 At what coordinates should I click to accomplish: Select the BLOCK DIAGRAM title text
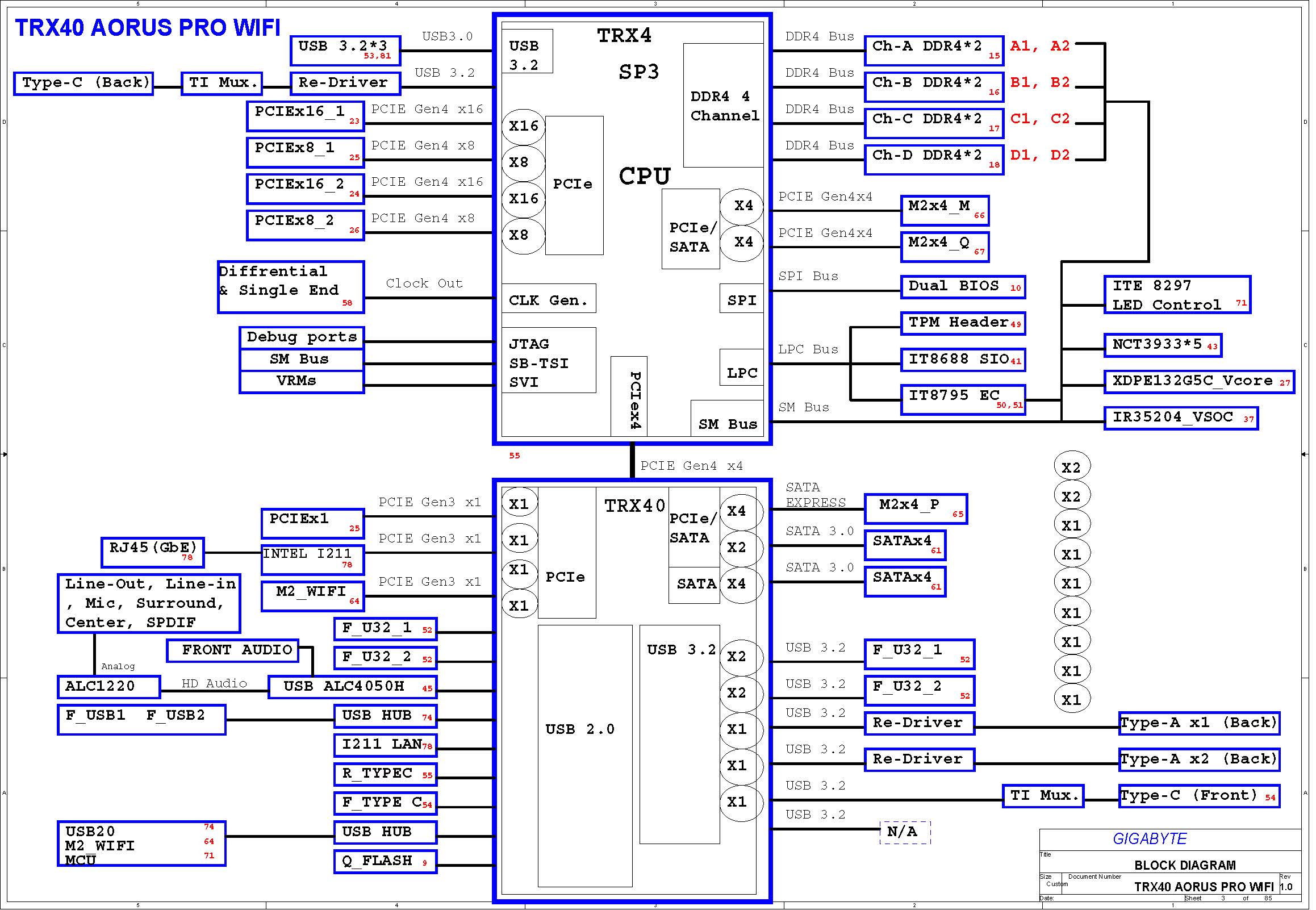(x=1185, y=865)
